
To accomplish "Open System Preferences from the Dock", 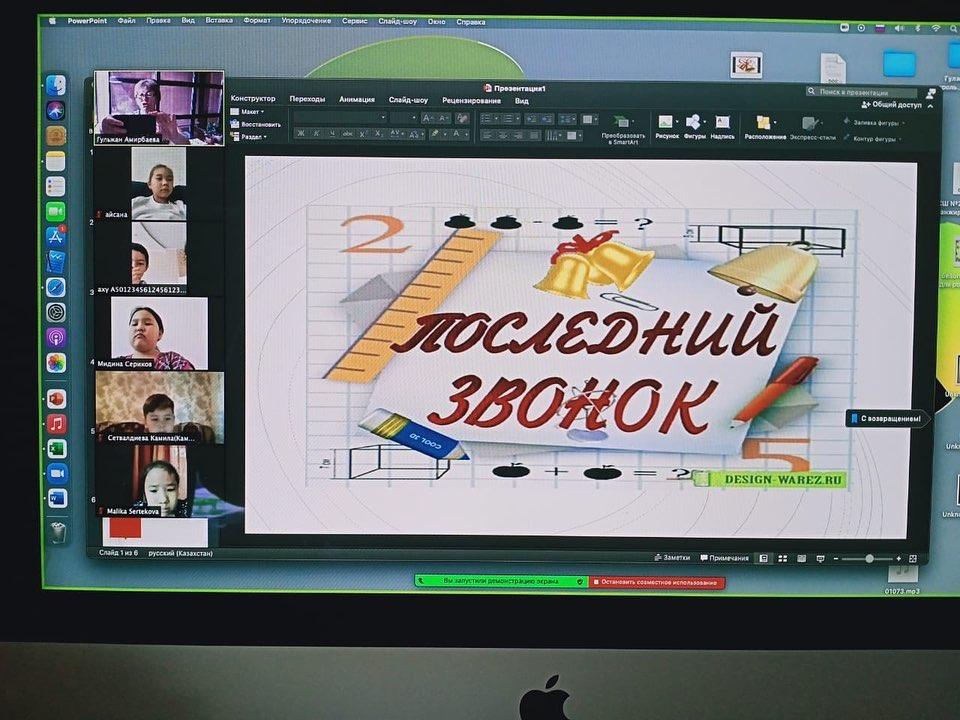I will [x=56, y=312].
